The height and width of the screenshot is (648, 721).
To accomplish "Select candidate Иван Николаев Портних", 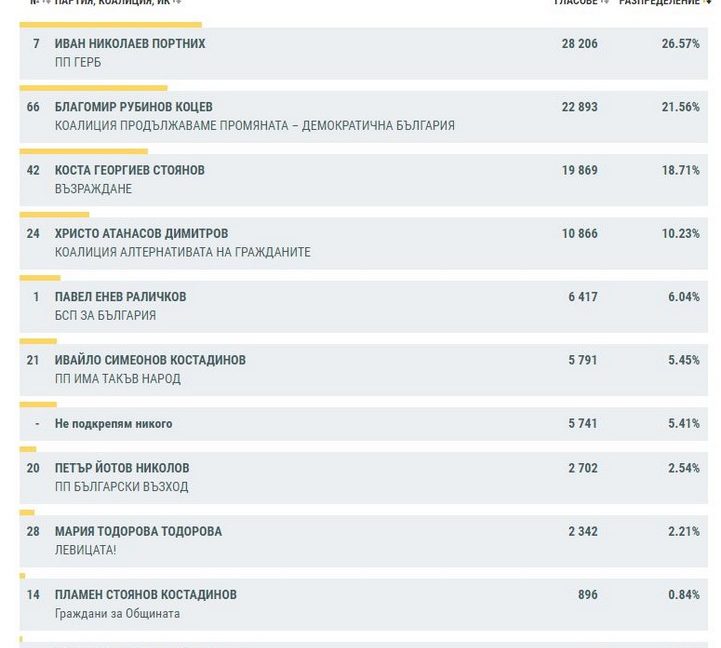I will pos(130,44).
